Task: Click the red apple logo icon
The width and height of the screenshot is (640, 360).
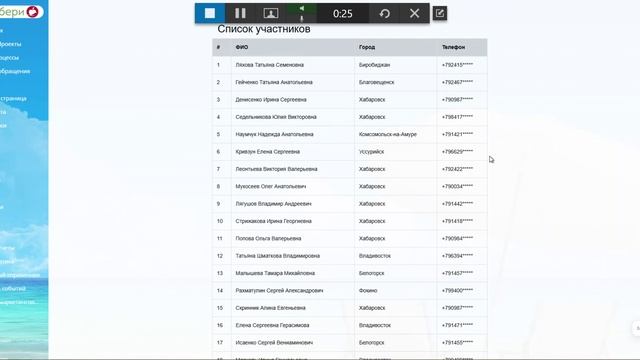Action: pyautogui.click(x=32, y=11)
